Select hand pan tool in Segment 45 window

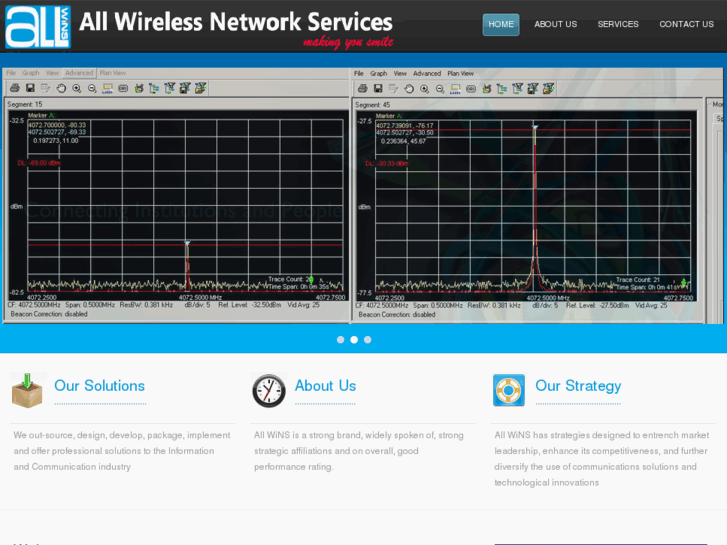pyautogui.click(x=409, y=89)
